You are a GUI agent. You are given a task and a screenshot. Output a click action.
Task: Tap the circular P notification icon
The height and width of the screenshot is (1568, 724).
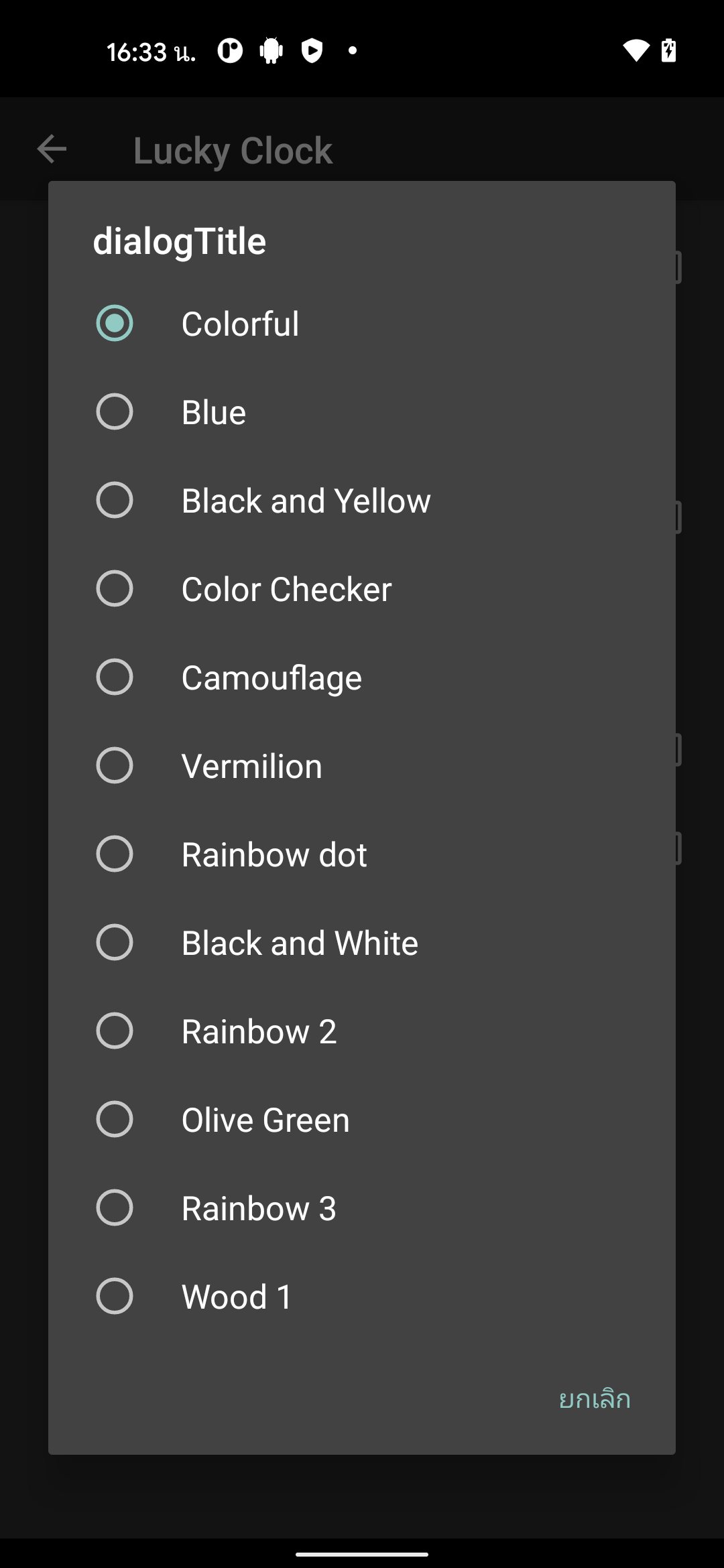[230, 50]
